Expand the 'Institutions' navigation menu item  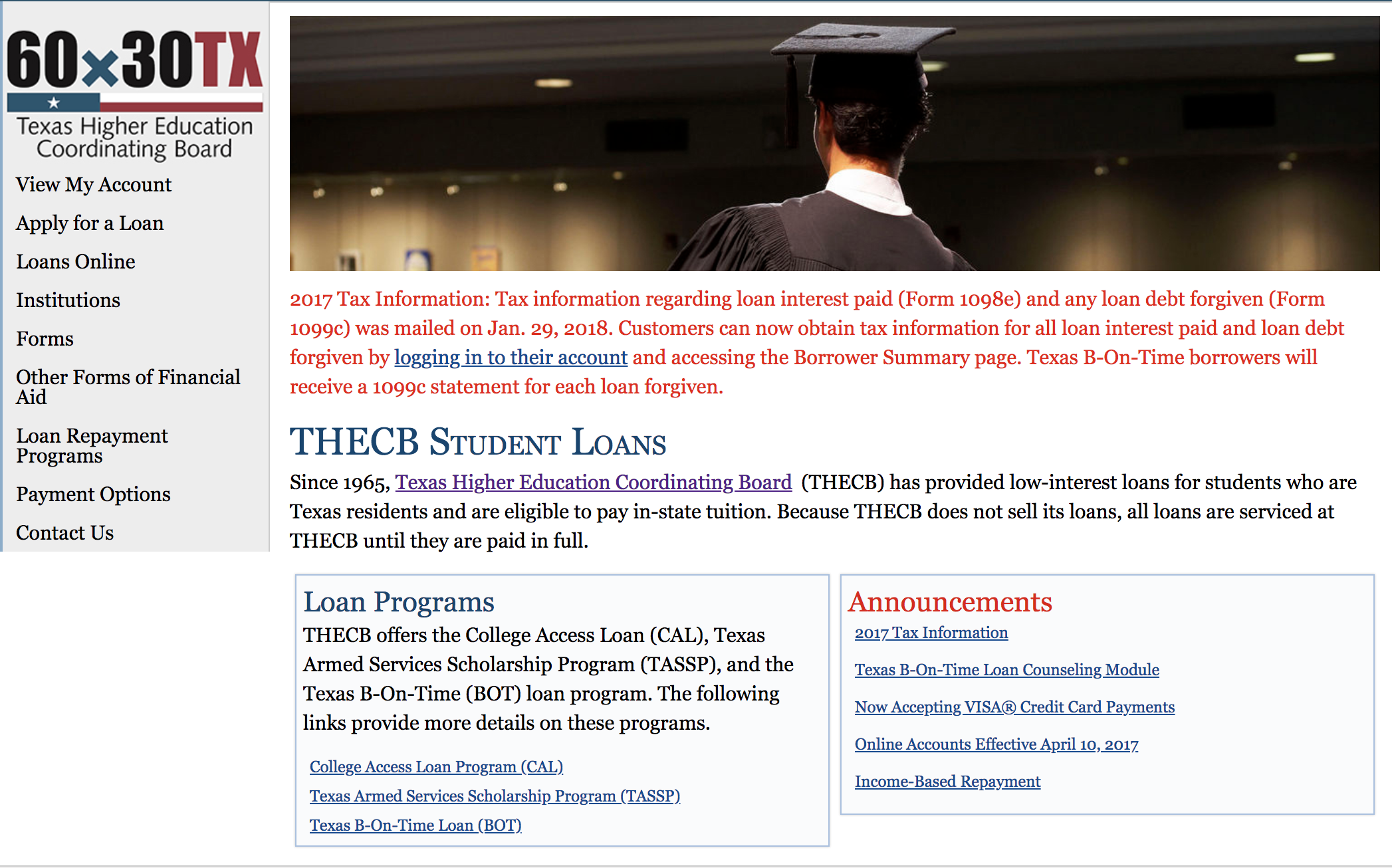(x=68, y=300)
